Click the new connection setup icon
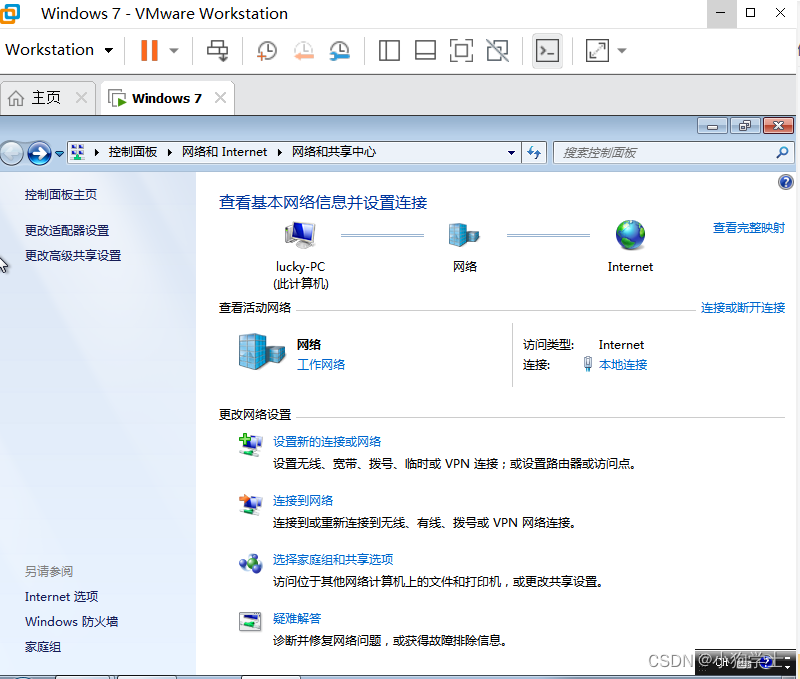This screenshot has height=679, width=800. click(x=251, y=445)
